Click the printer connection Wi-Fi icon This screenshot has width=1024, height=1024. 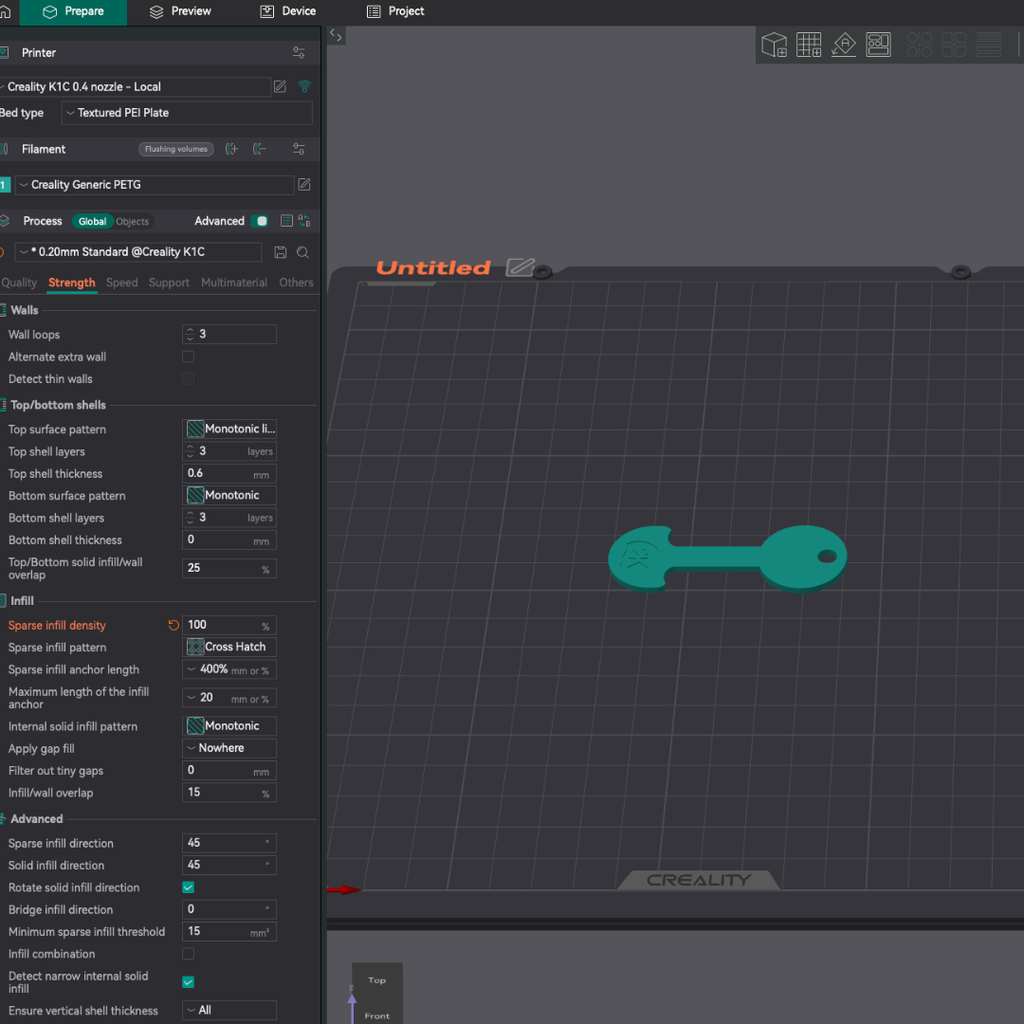tap(305, 87)
